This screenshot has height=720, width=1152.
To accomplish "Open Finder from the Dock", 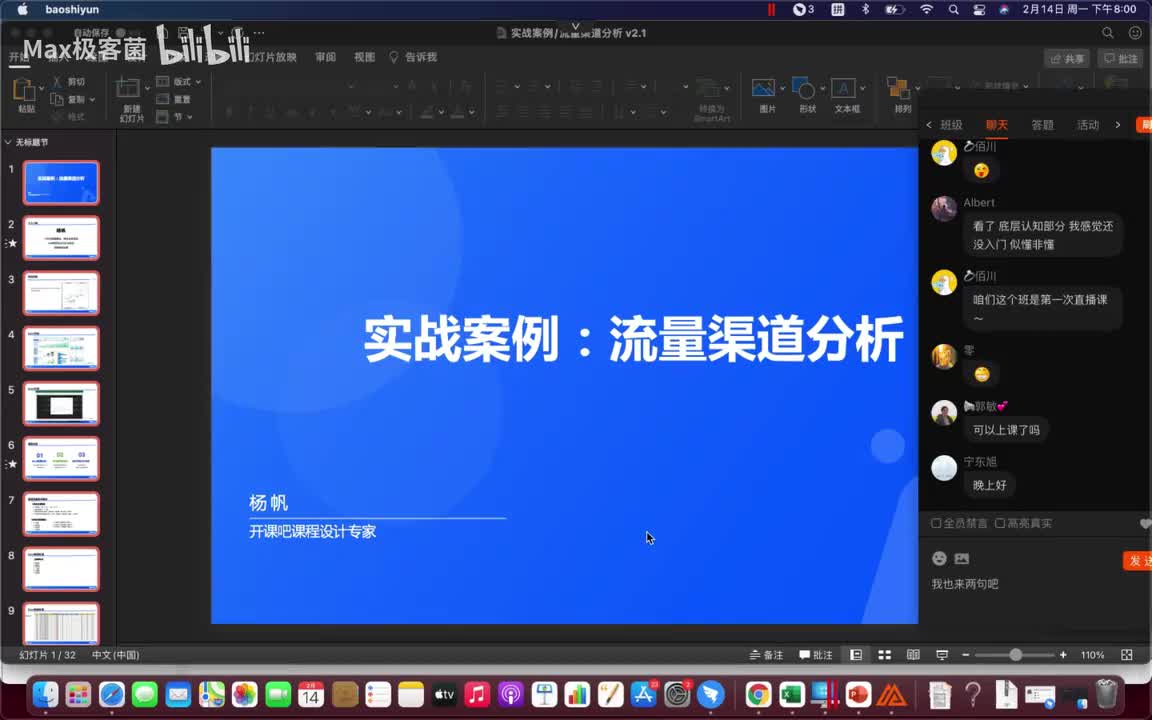I will click(46, 694).
